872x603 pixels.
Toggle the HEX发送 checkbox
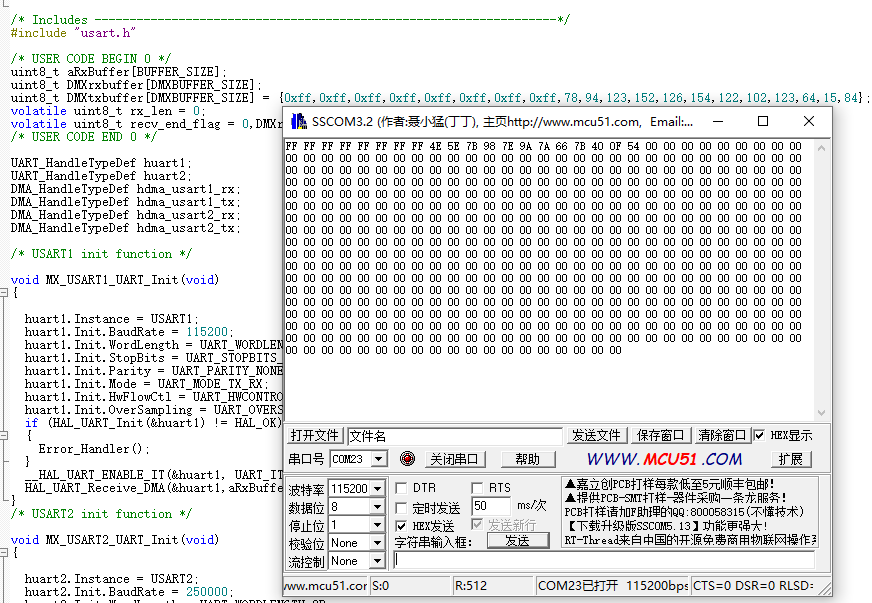(x=401, y=526)
